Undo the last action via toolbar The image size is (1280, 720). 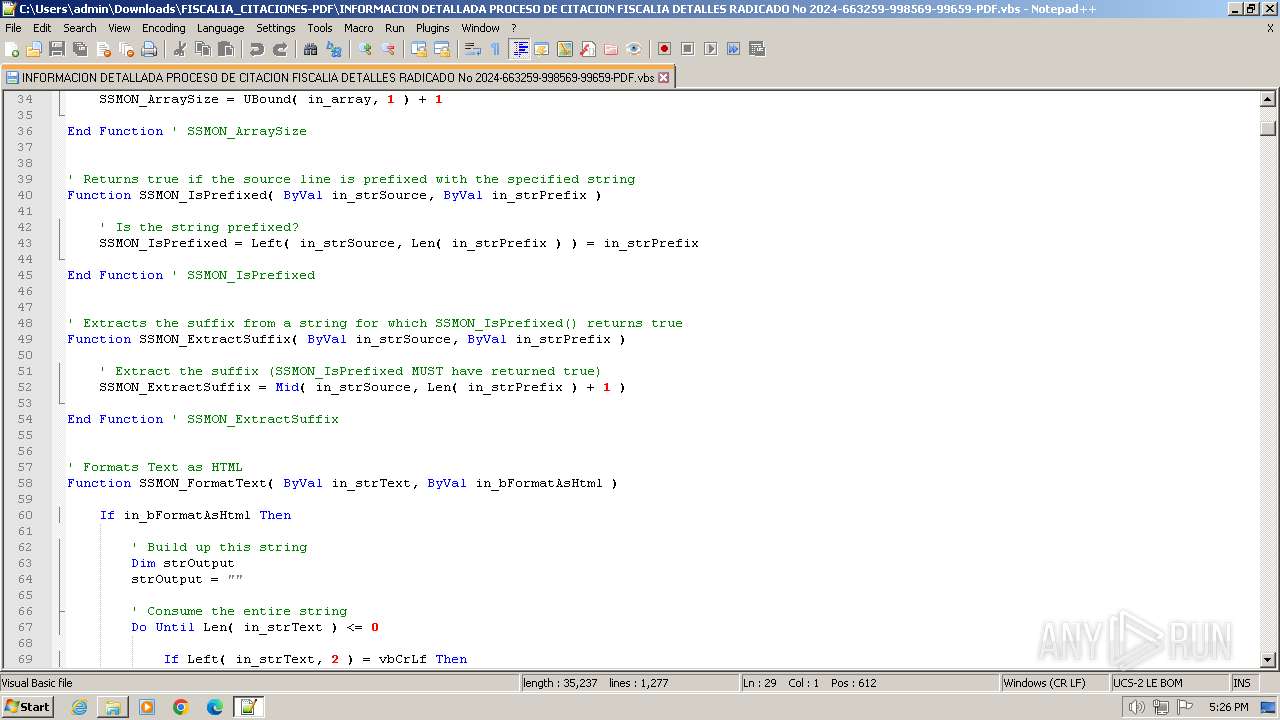(x=257, y=49)
